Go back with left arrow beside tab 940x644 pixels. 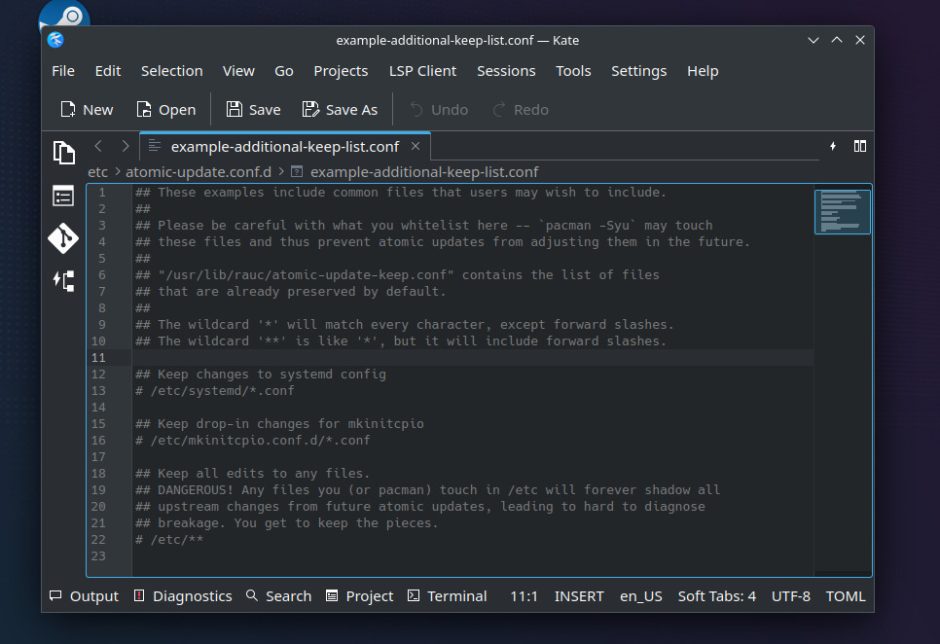(98, 146)
